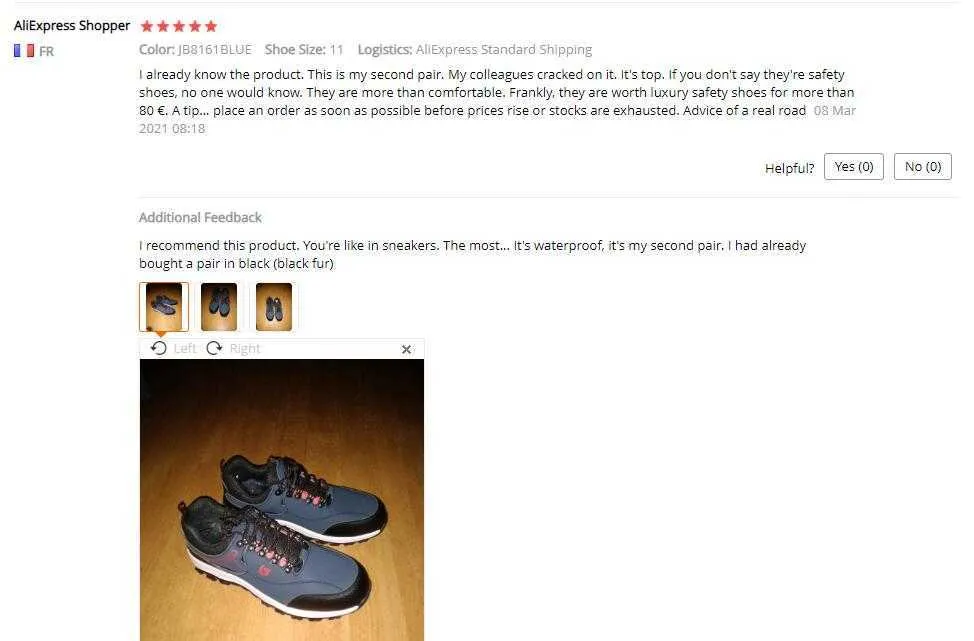Close the enlarged photo viewer

pos(406,350)
